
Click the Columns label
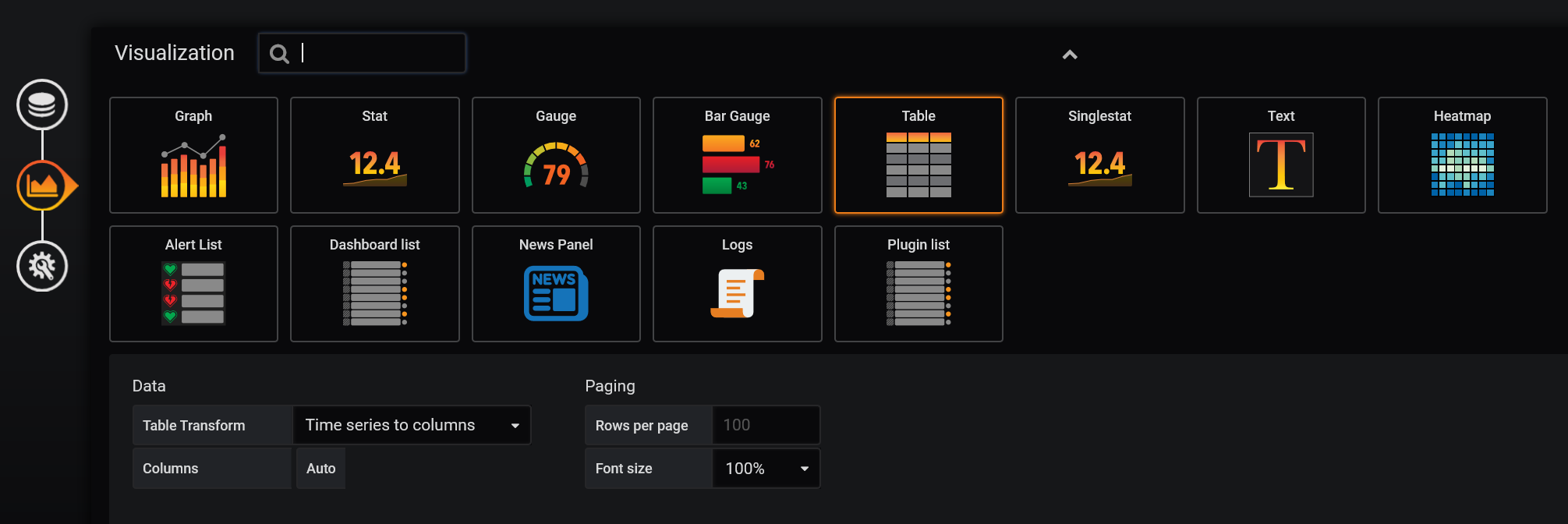click(170, 469)
